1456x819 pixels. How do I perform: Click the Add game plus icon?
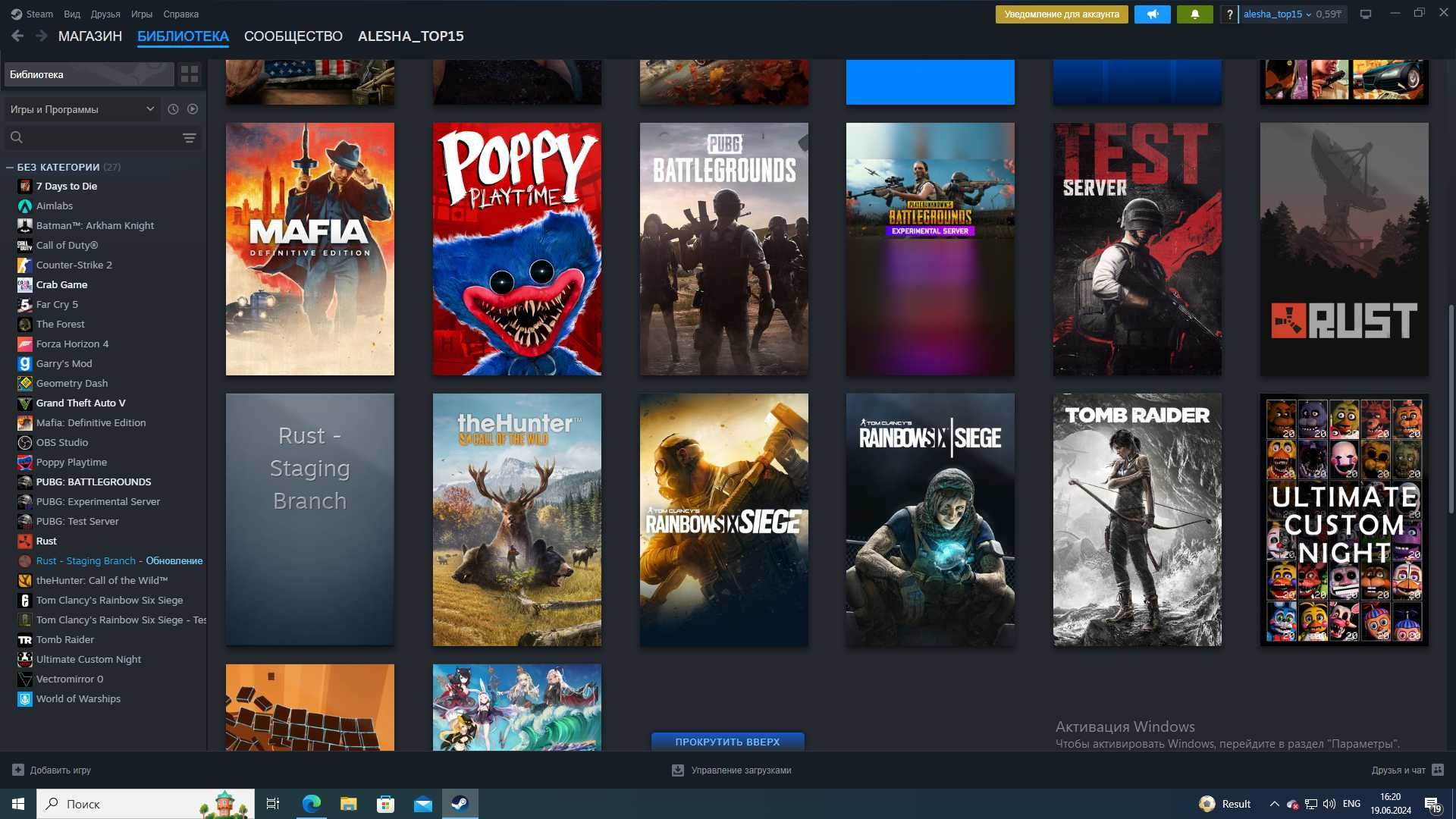tap(18, 770)
